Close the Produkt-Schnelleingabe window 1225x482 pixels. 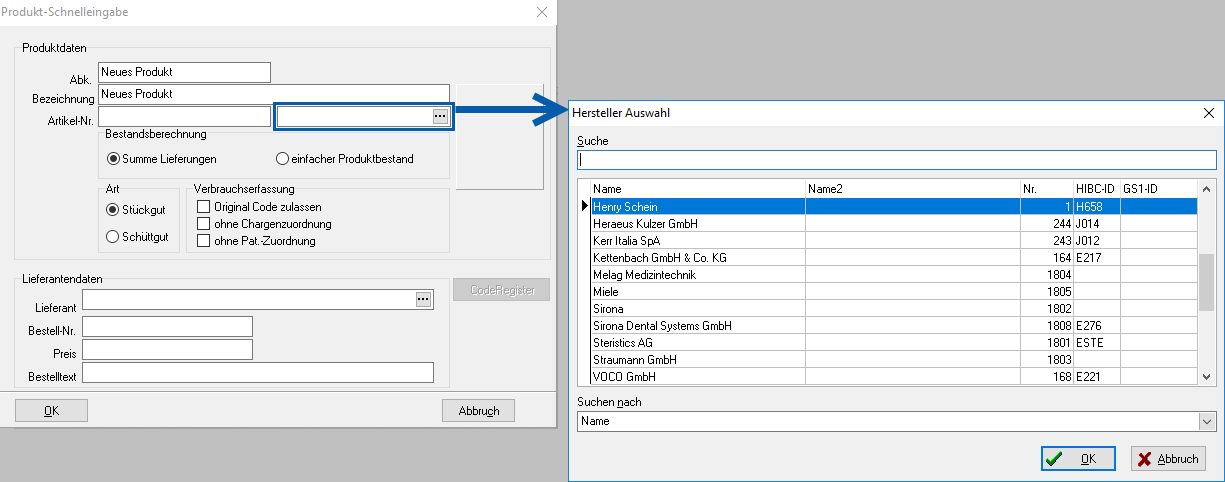click(542, 12)
